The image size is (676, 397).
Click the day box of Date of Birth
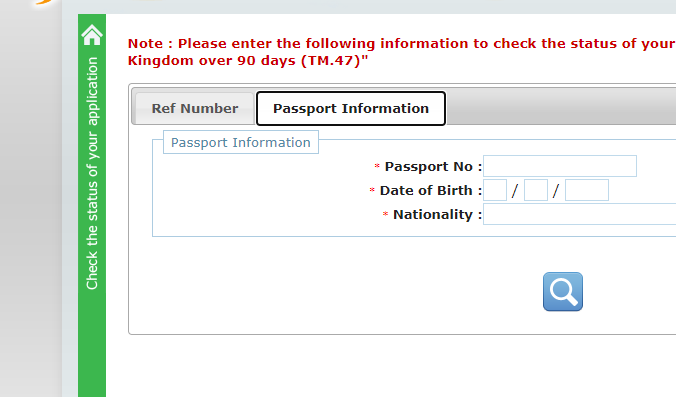(495, 190)
